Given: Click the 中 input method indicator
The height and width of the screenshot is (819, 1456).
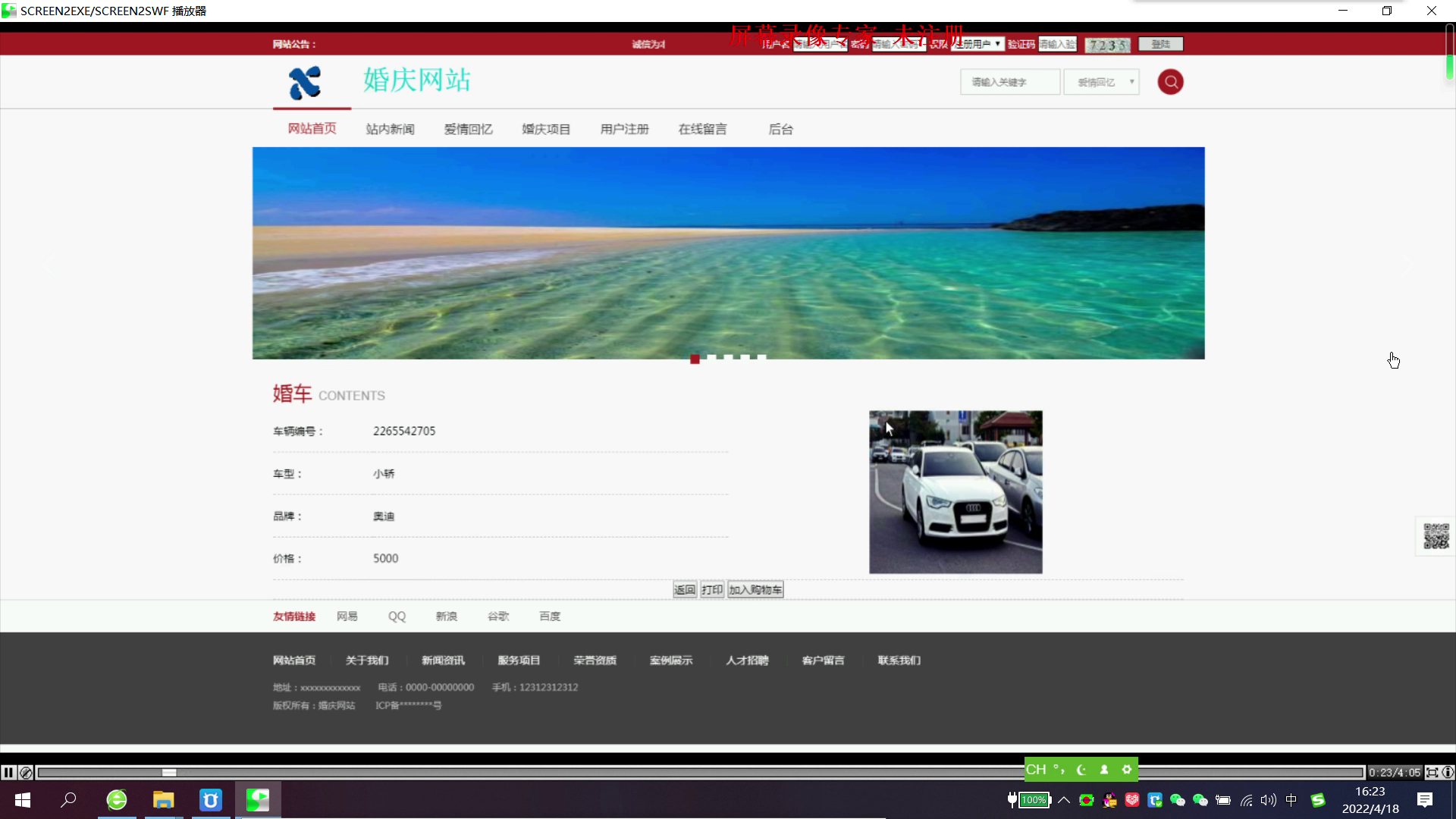Looking at the screenshot, I should (x=1291, y=800).
